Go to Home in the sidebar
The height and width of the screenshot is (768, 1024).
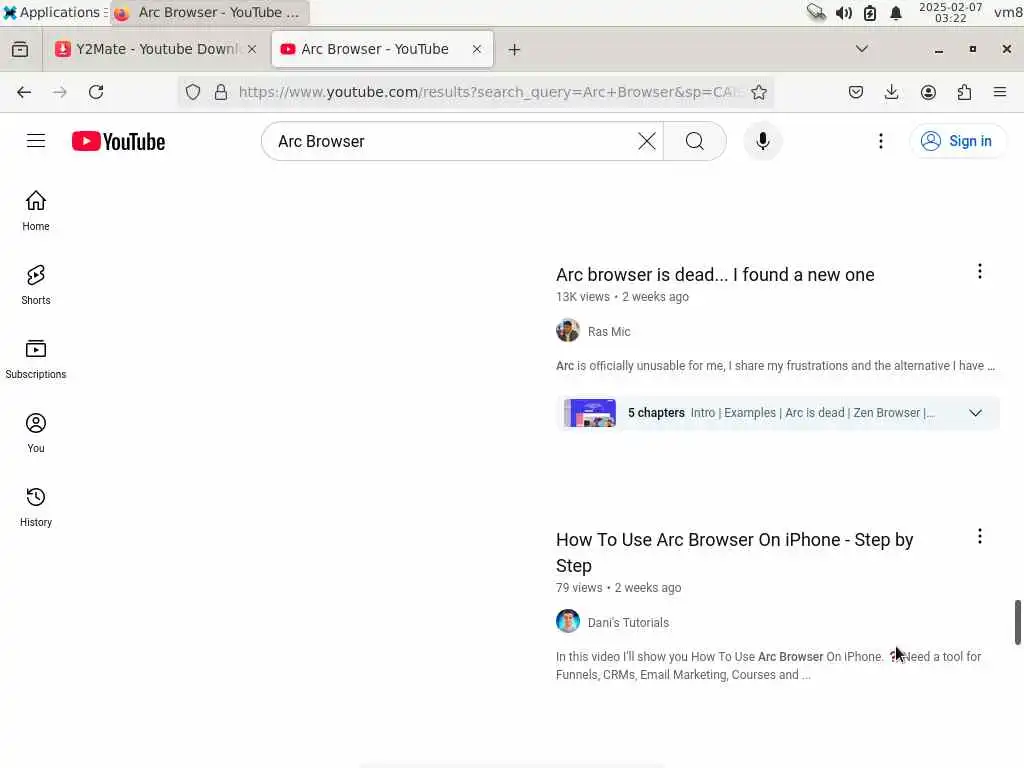pos(36,211)
